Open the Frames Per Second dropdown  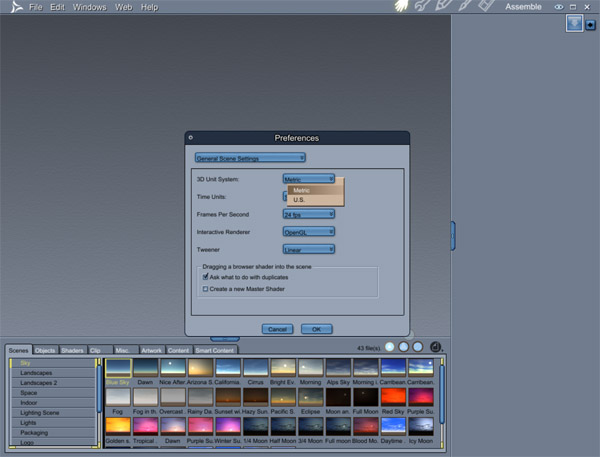coord(309,214)
